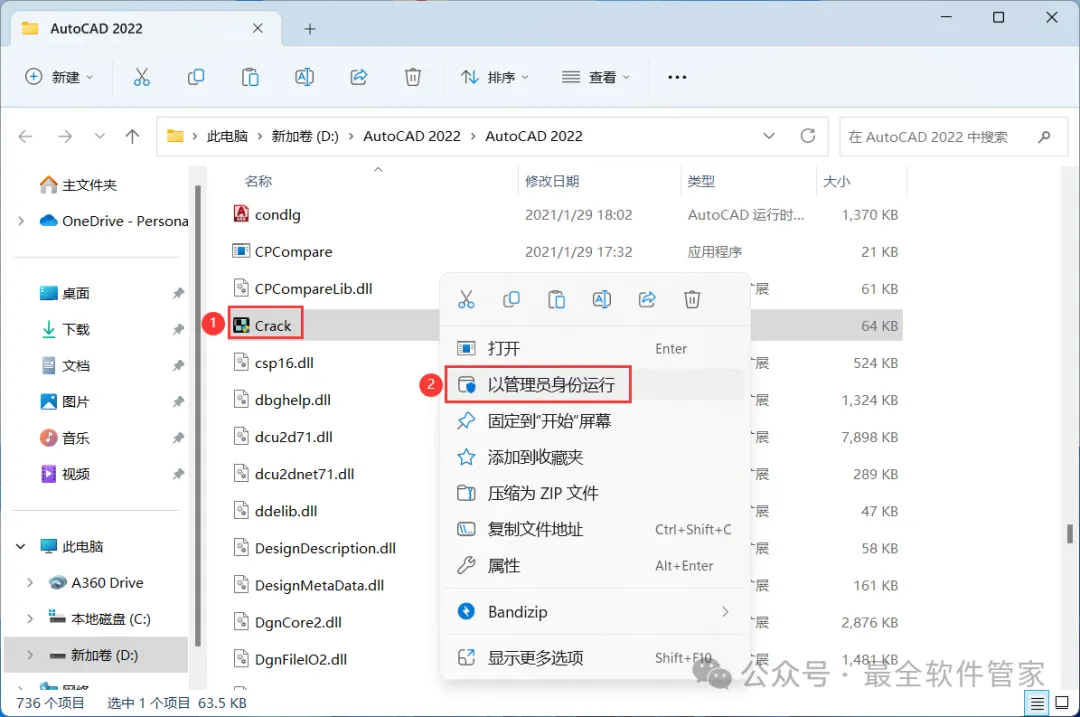Collapse 此电脑 in the navigation tree
This screenshot has height=717, width=1080.
21,546
